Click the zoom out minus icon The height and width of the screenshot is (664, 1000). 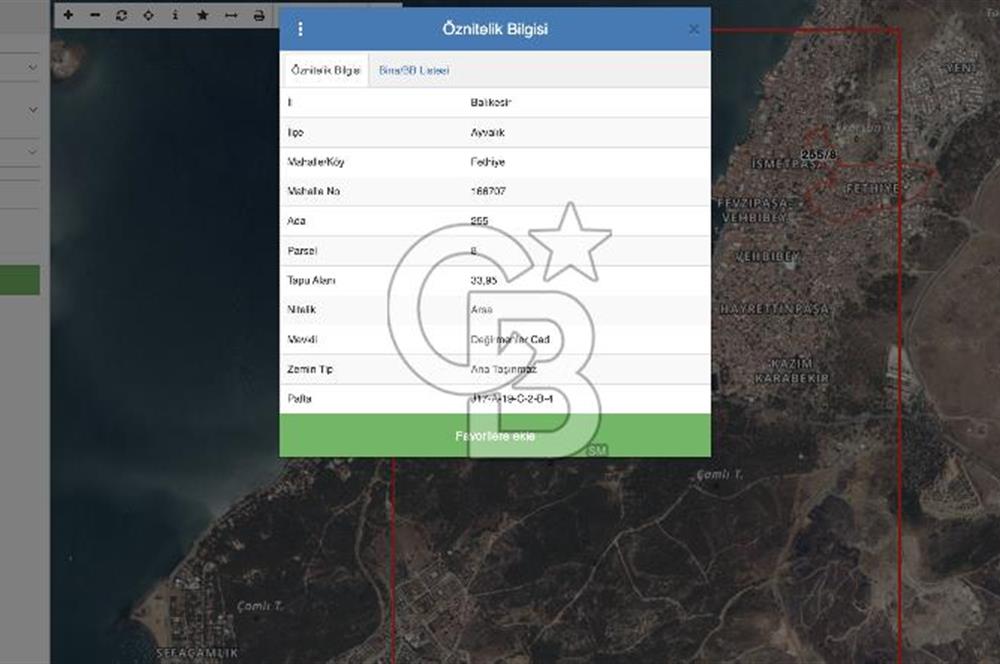[x=95, y=15]
